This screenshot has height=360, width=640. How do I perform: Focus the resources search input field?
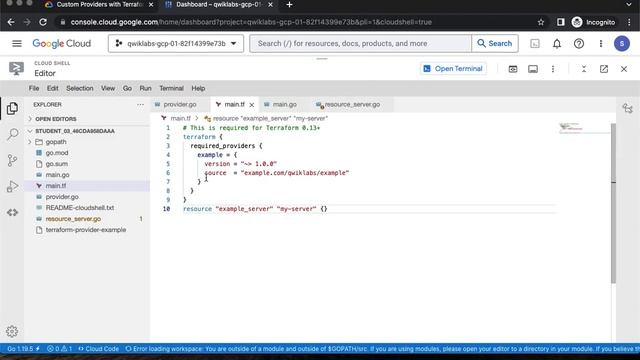pos(361,43)
